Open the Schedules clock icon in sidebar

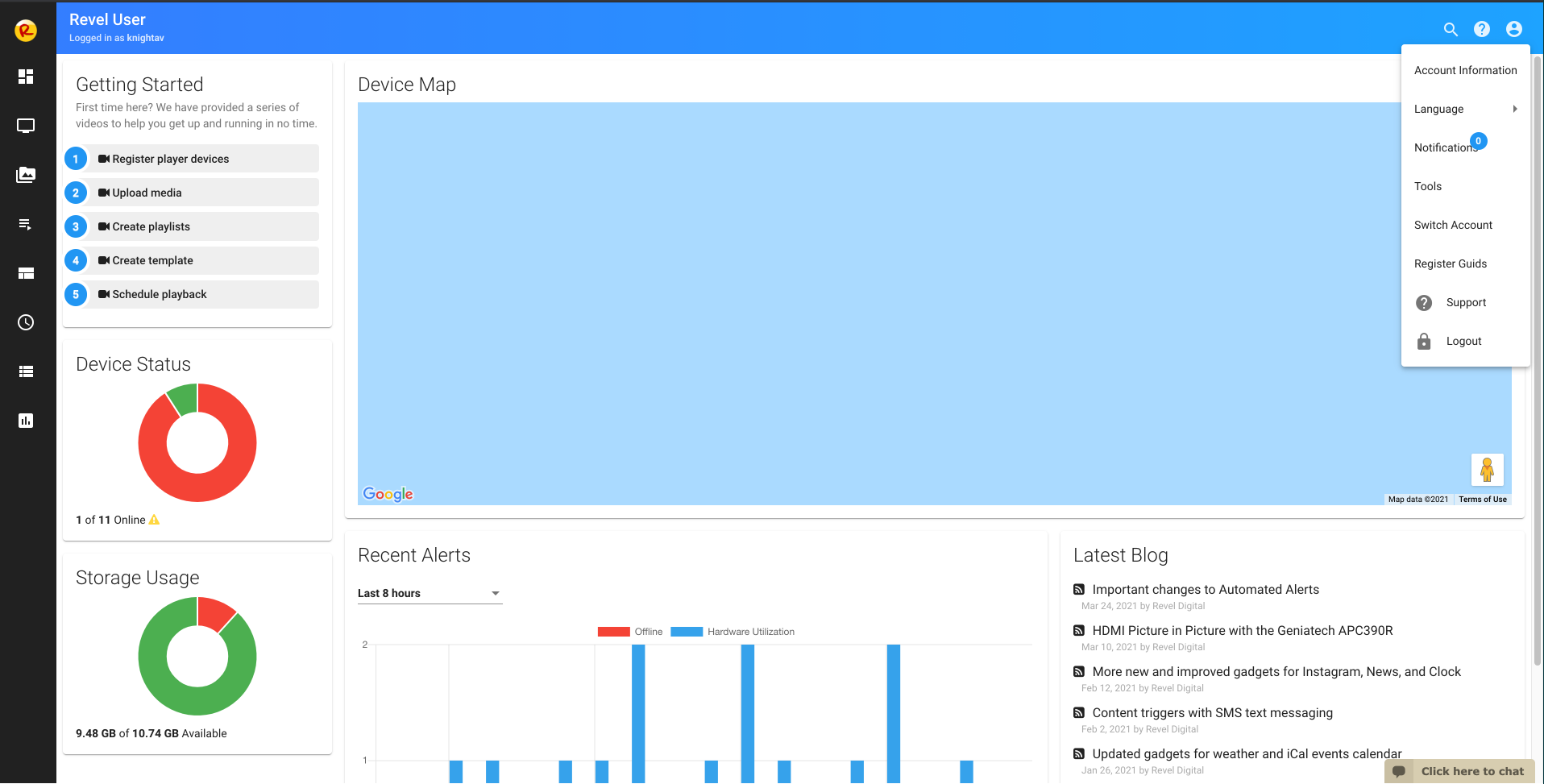(26, 322)
